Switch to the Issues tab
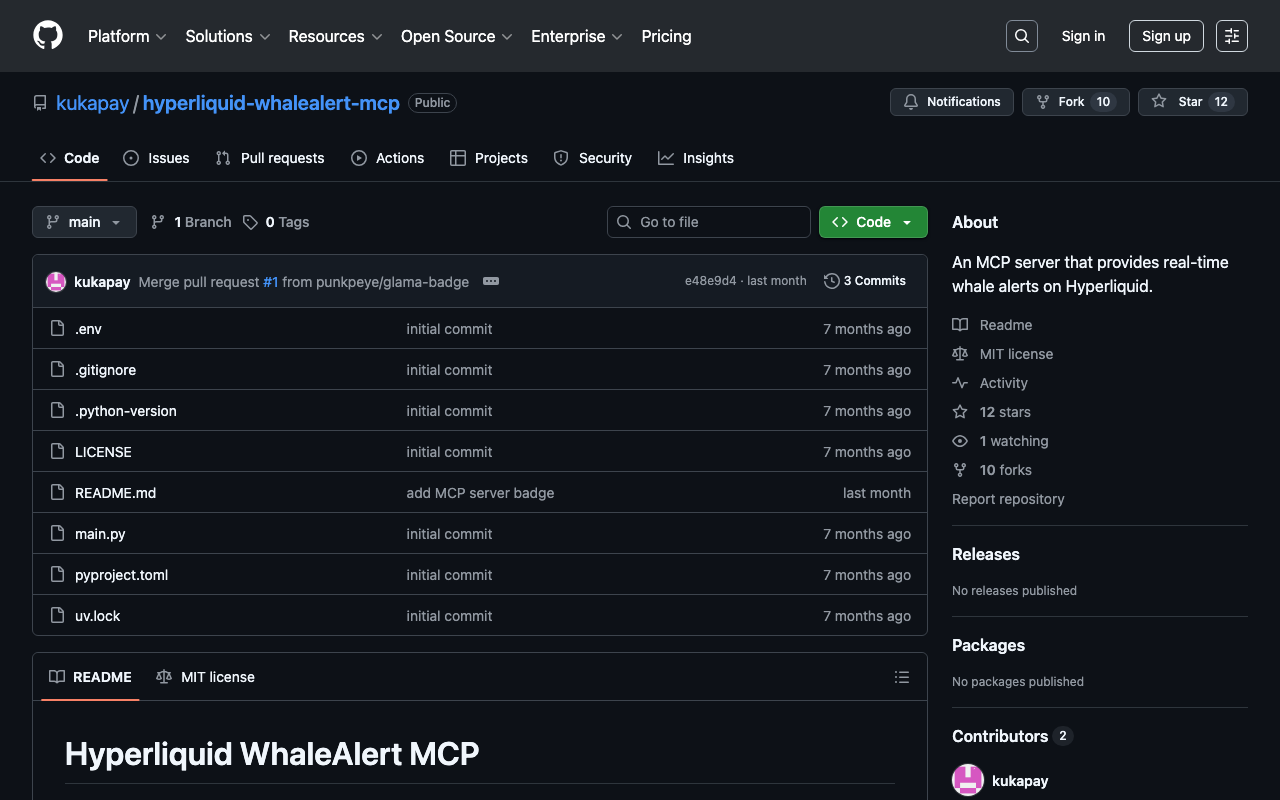The height and width of the screenshot is (800, 1280). [156, 158]
